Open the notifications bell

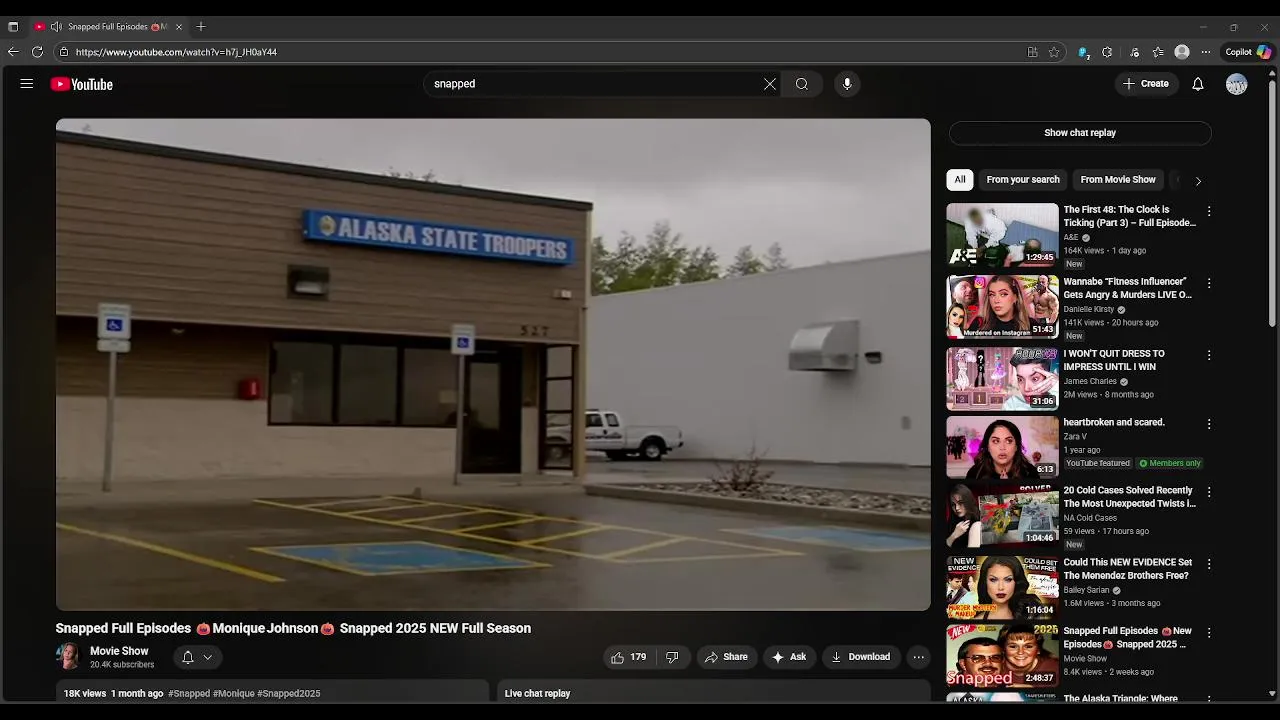(x=1198, y=84)
